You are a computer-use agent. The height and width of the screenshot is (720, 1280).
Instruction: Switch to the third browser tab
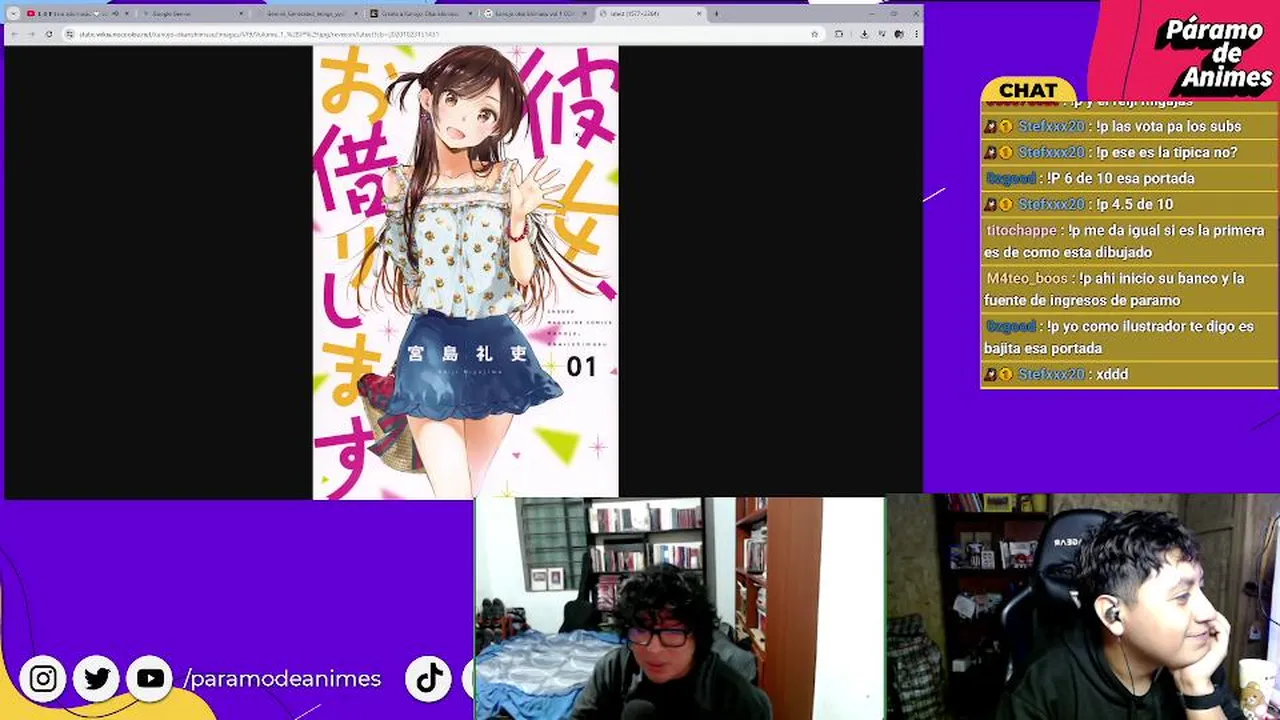305,14
